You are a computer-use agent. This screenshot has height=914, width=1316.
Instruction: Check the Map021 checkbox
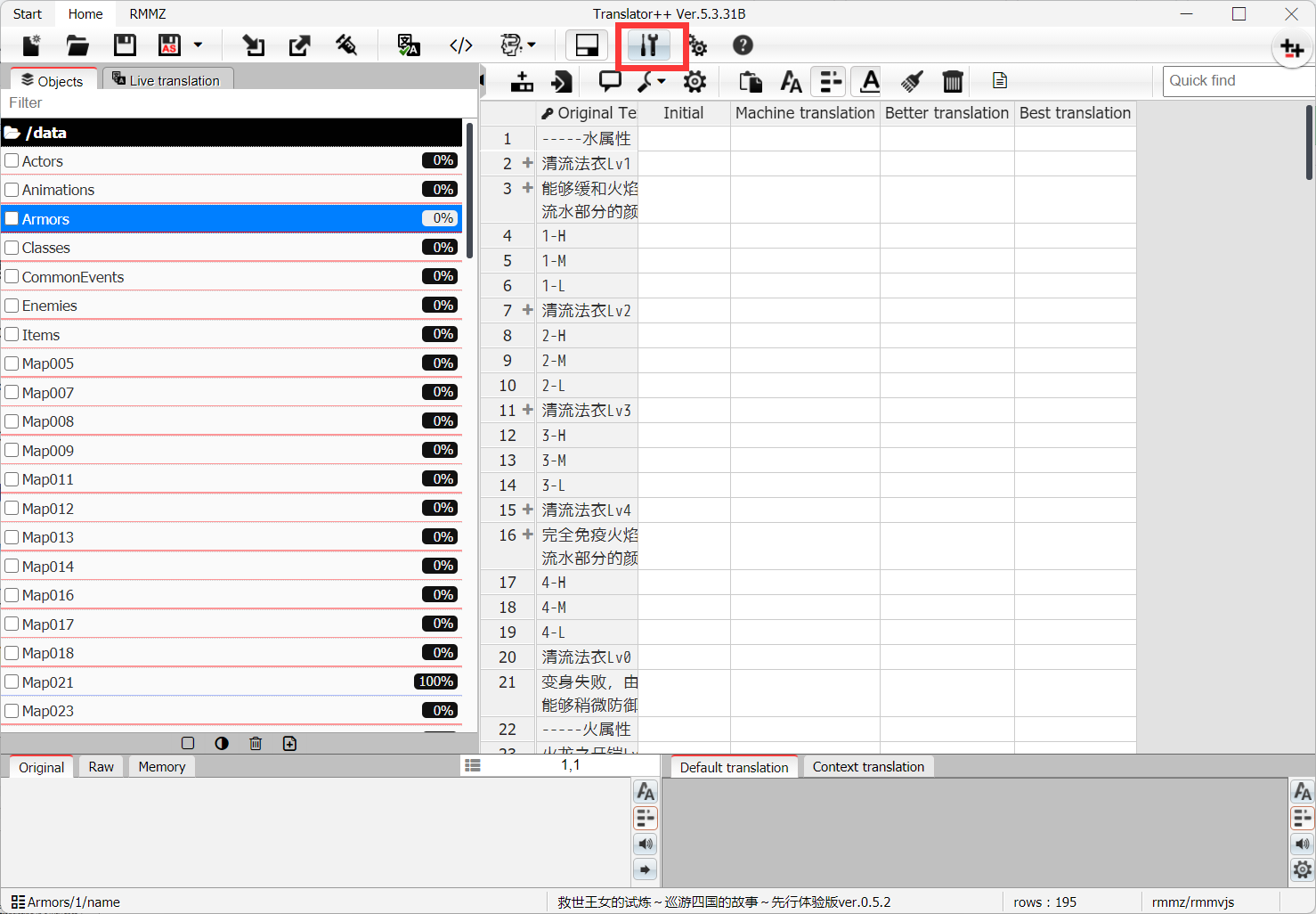tap(12, 681)
